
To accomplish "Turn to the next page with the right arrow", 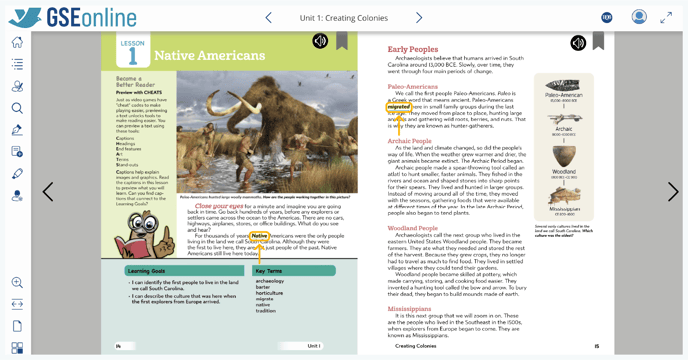I will [x=673, y=192].
